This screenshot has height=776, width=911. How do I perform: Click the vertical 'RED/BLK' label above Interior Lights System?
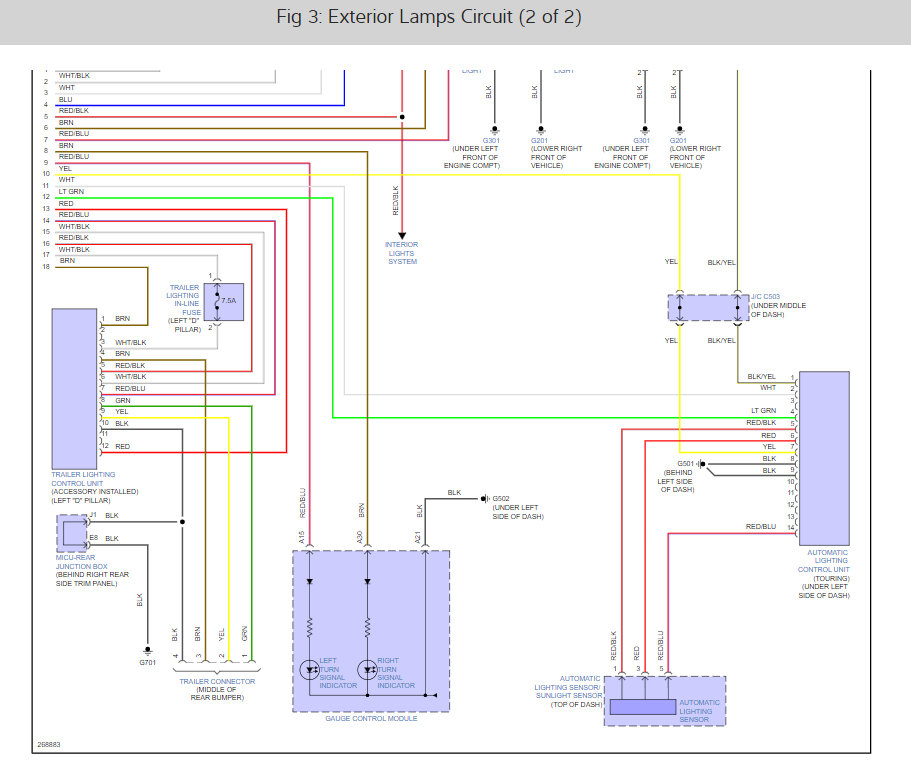[396, 200]
